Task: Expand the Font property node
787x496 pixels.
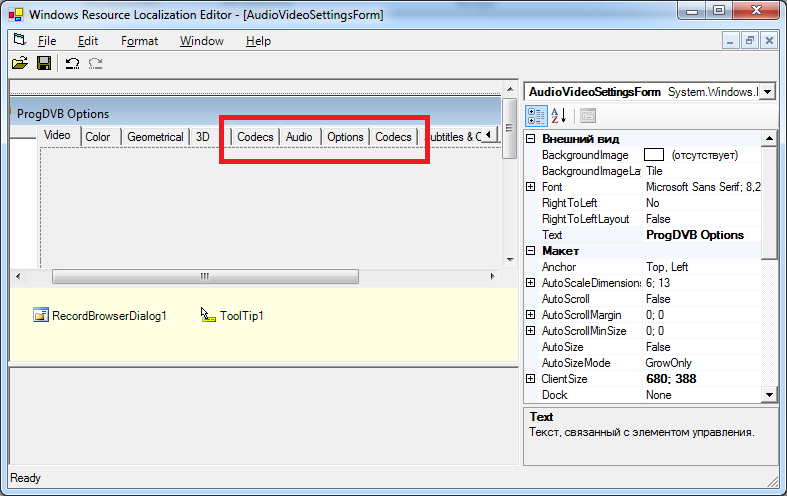Action: [531, 187]
